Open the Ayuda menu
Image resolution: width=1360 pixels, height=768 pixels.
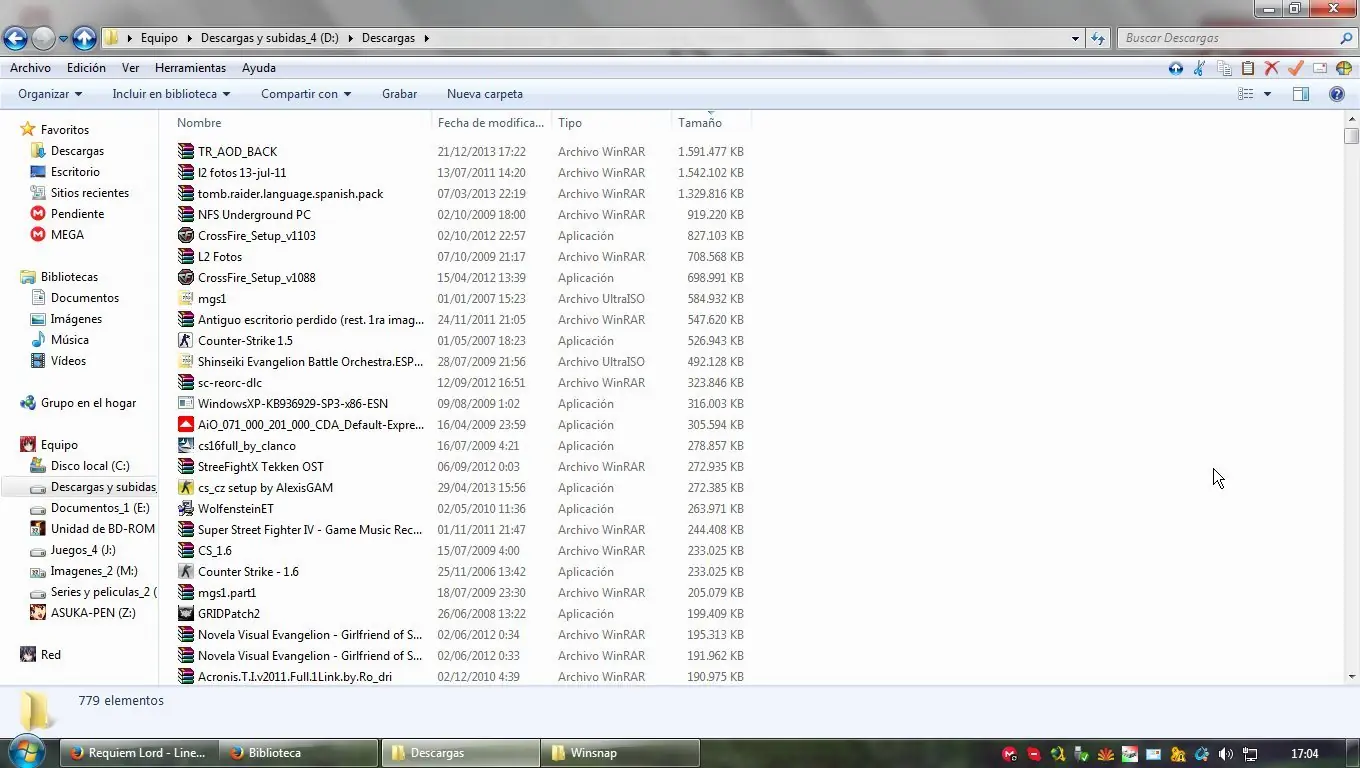[259, 68]
